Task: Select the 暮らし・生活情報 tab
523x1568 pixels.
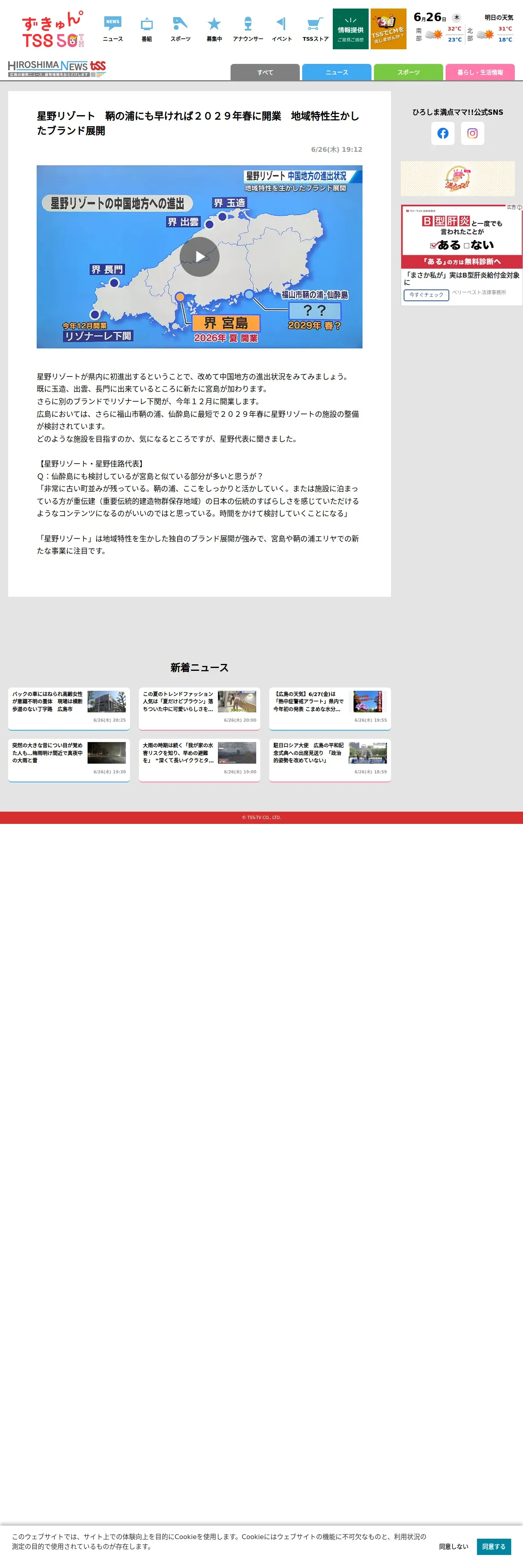Action: click(x=480, y=72)
